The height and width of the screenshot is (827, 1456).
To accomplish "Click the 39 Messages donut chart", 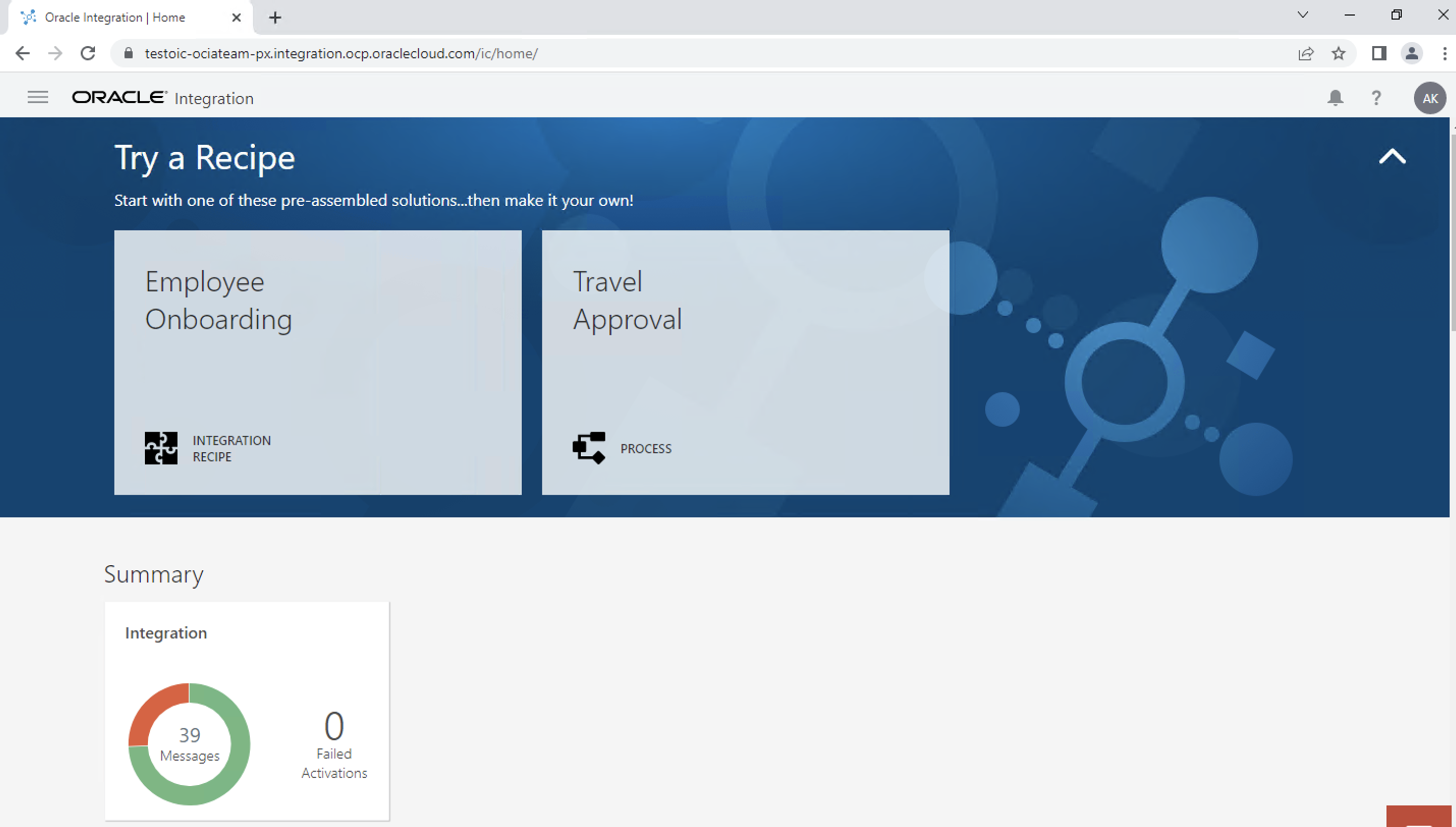I will 189,743.
